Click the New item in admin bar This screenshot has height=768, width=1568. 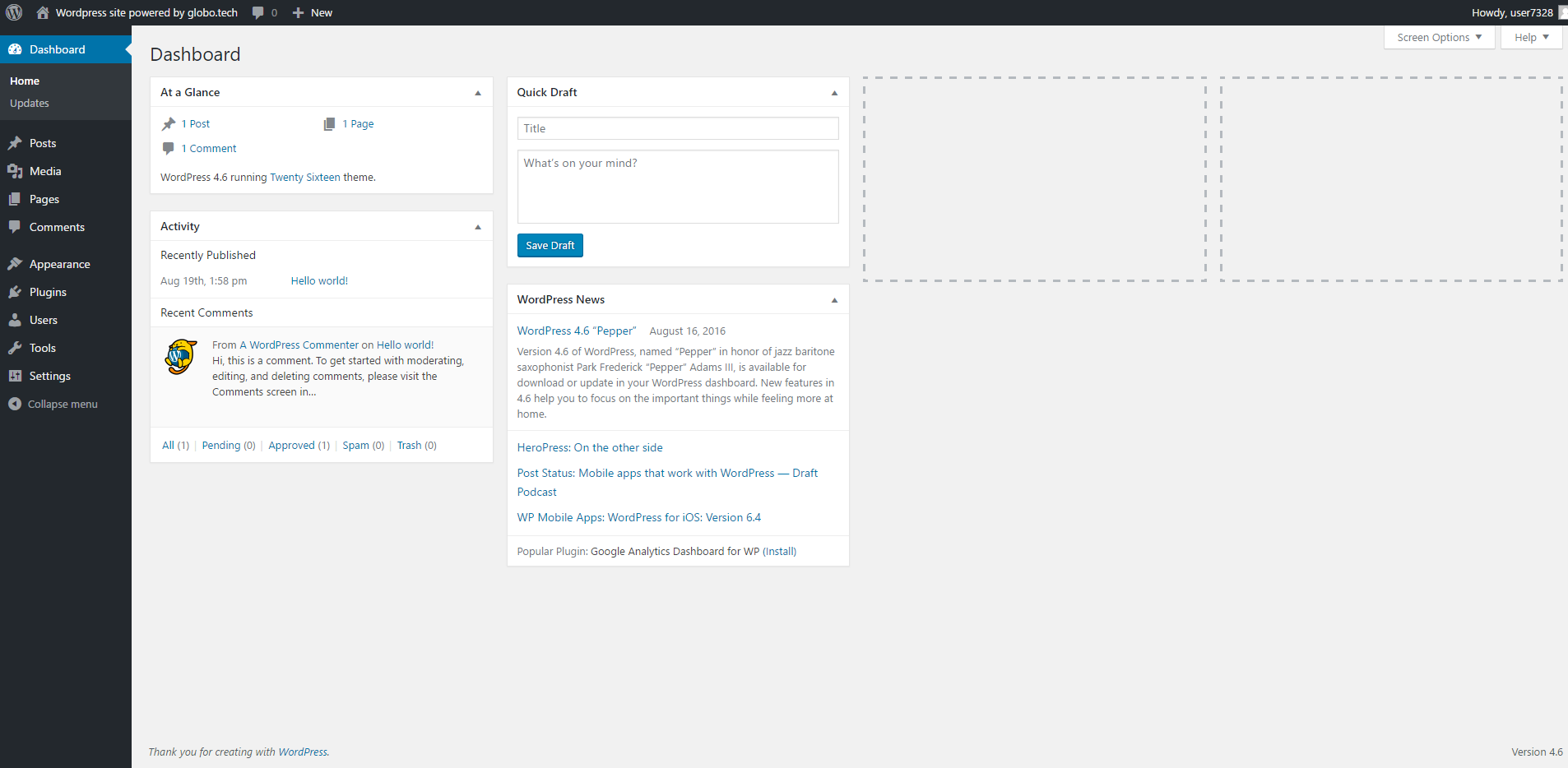[313, 12]
